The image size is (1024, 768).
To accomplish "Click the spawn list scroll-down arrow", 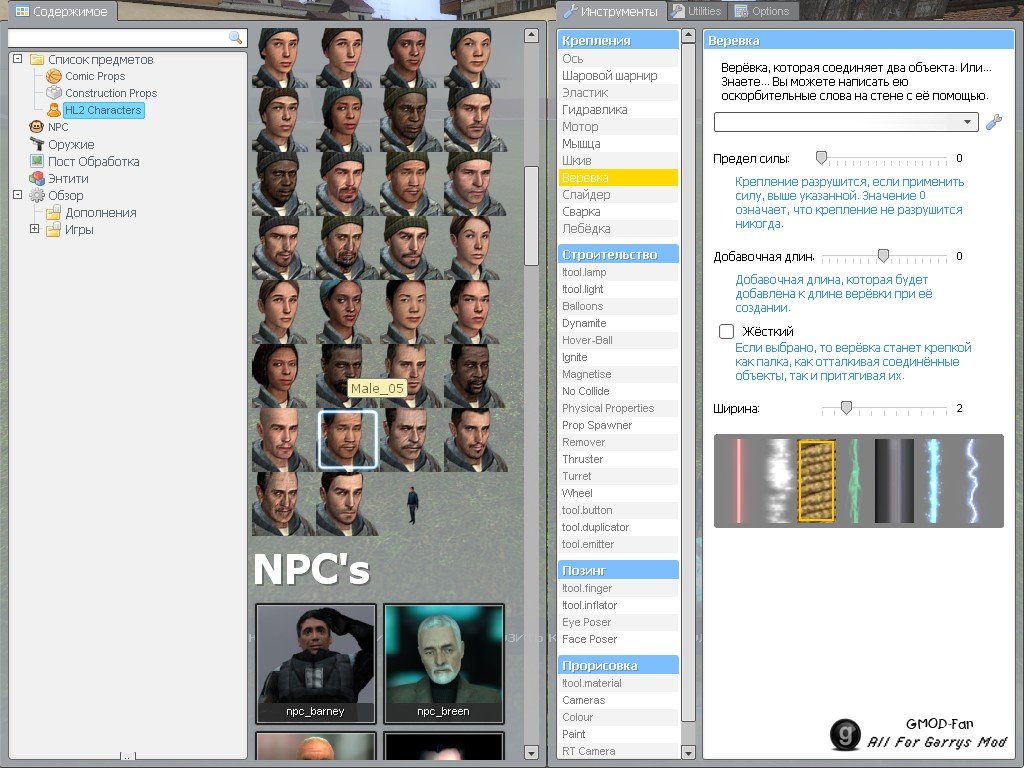I will (x=531, y=752).
